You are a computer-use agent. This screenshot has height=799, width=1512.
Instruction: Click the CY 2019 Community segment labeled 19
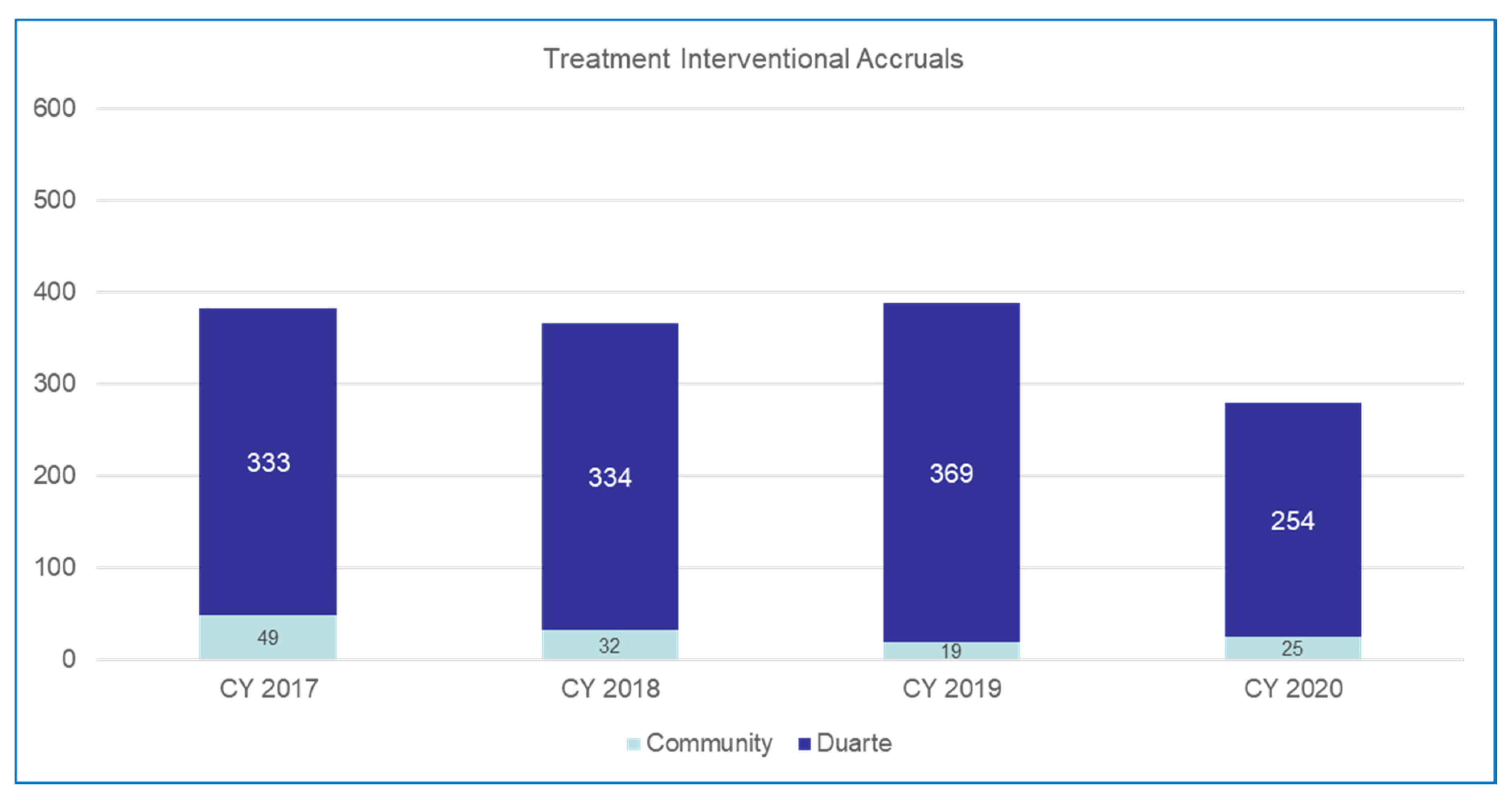pos(951,651)
